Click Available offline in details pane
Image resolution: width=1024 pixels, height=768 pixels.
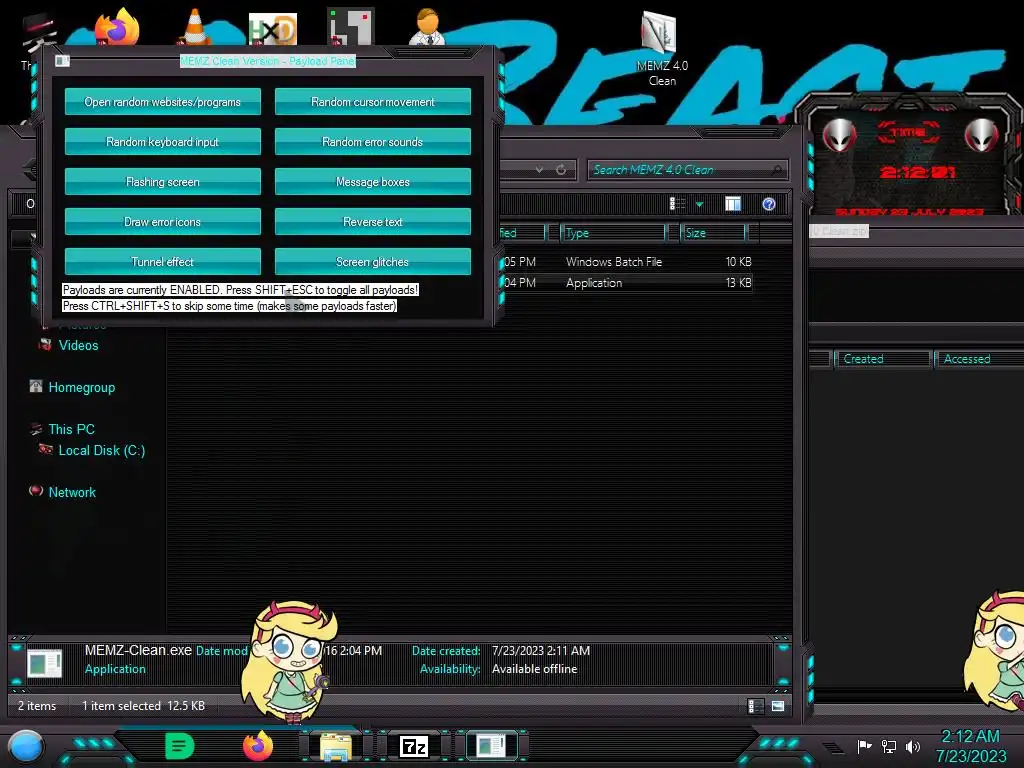point(534,669)
